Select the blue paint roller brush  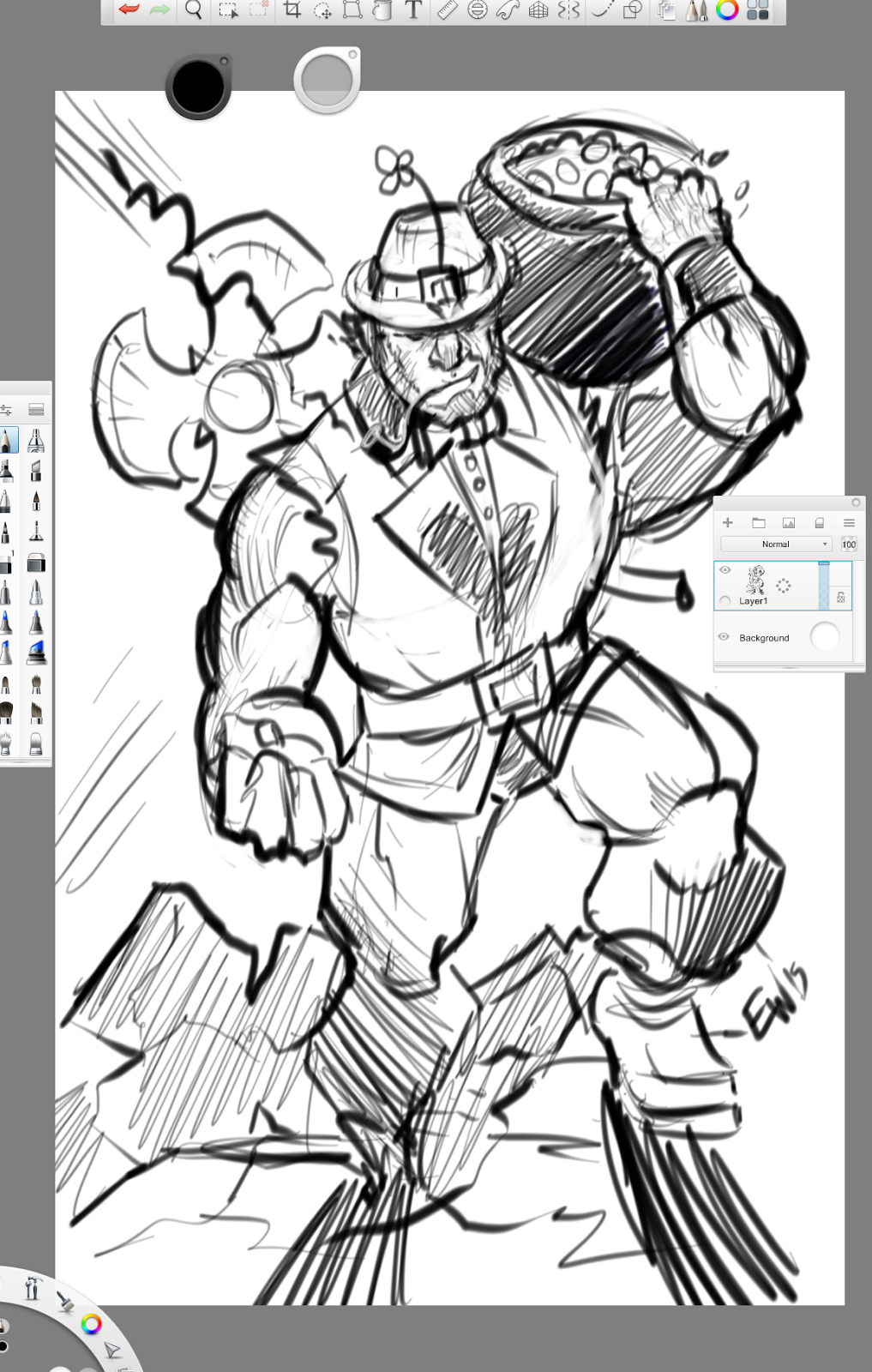tap(36, 653)
